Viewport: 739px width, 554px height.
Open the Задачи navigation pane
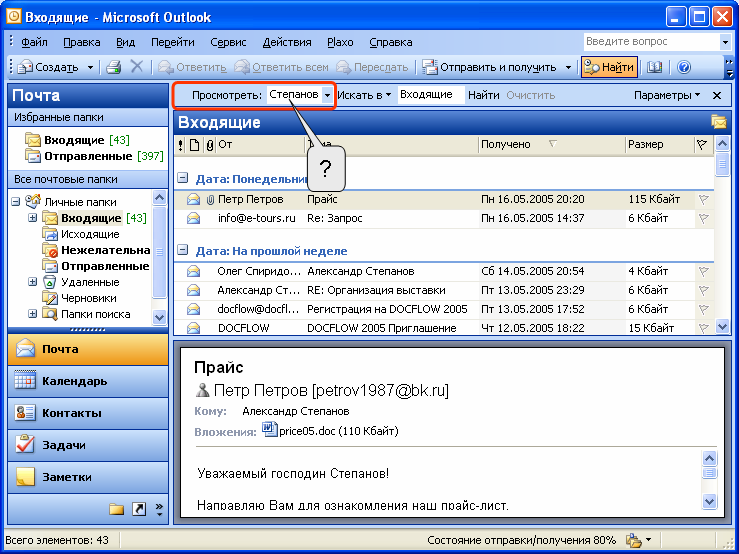tap(88, 445)
